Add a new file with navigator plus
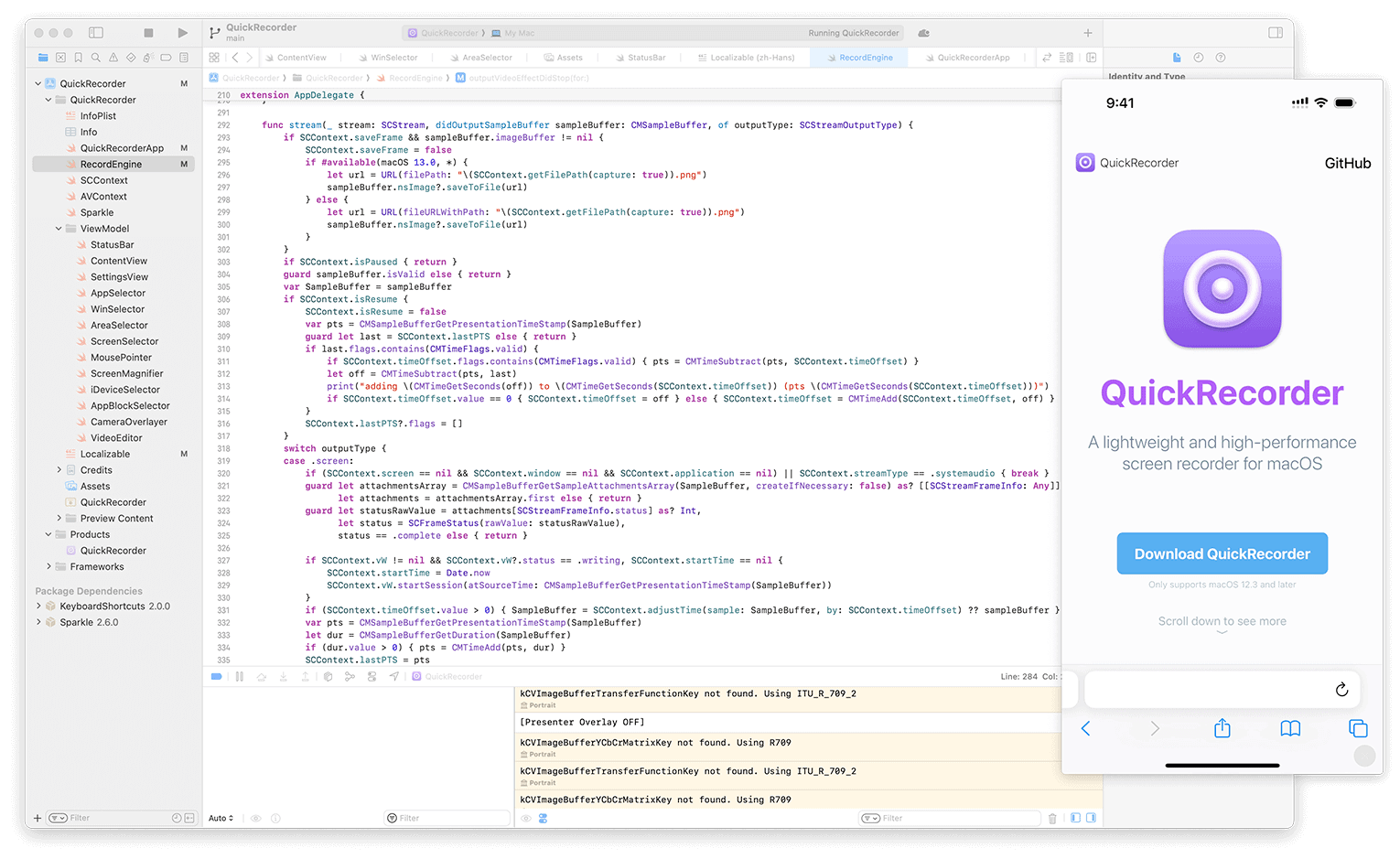The image size is (1400, 859). 38,818
